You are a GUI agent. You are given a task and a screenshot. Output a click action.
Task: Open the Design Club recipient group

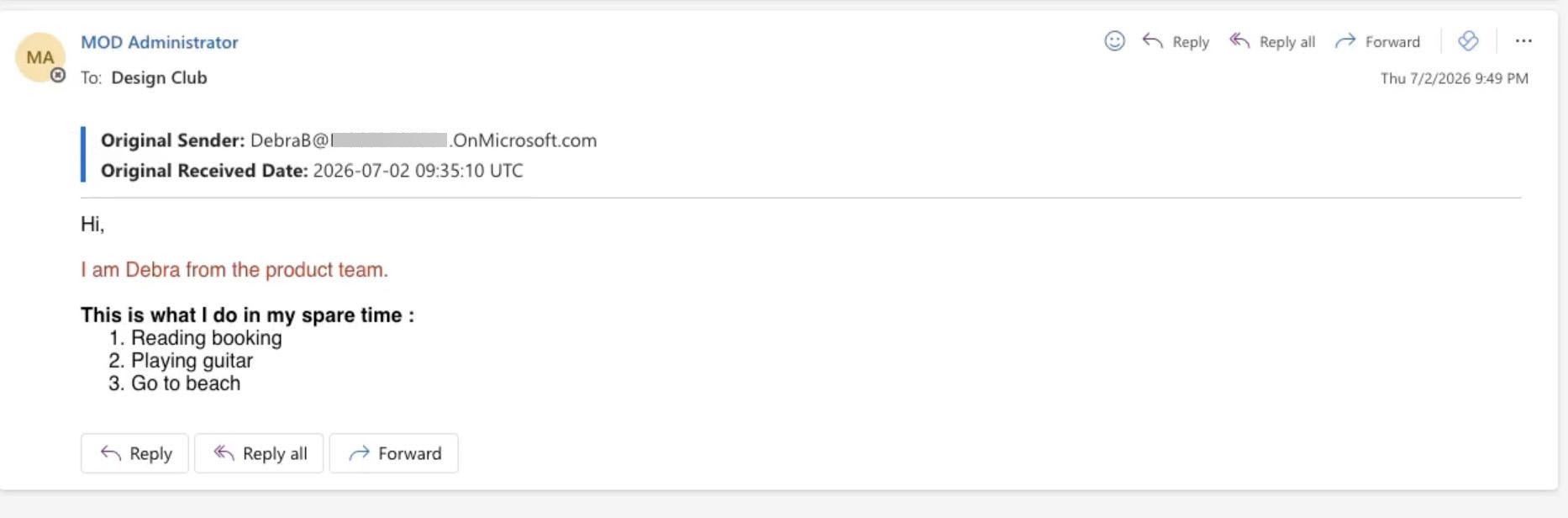(x=159, y=77)
